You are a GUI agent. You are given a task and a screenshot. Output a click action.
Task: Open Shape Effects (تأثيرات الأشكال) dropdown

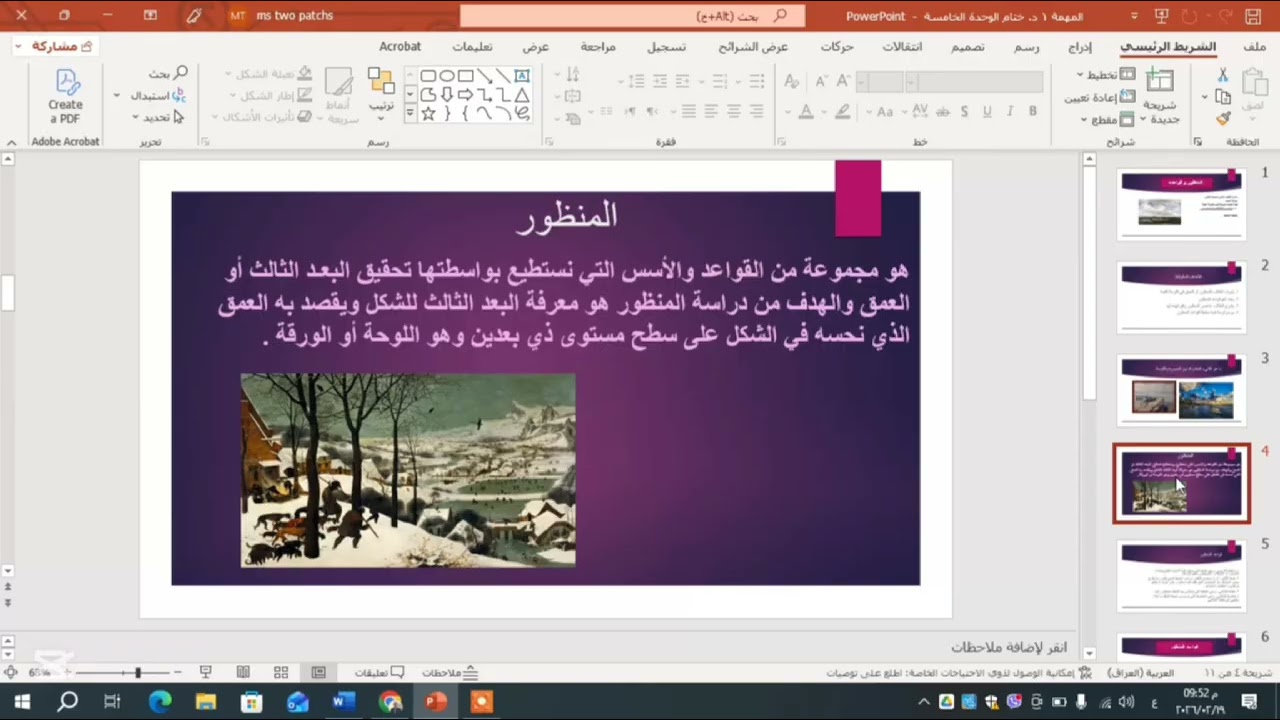262,117
